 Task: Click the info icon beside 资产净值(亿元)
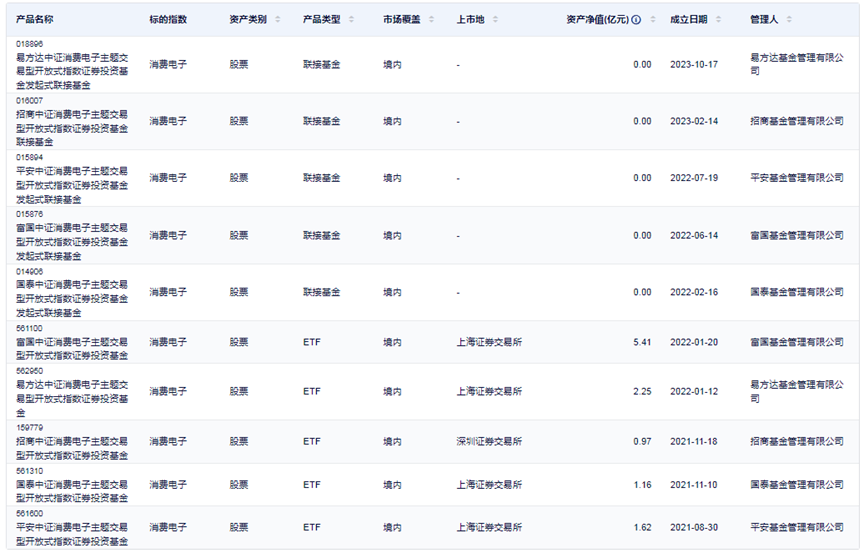(x=636, y=20)
